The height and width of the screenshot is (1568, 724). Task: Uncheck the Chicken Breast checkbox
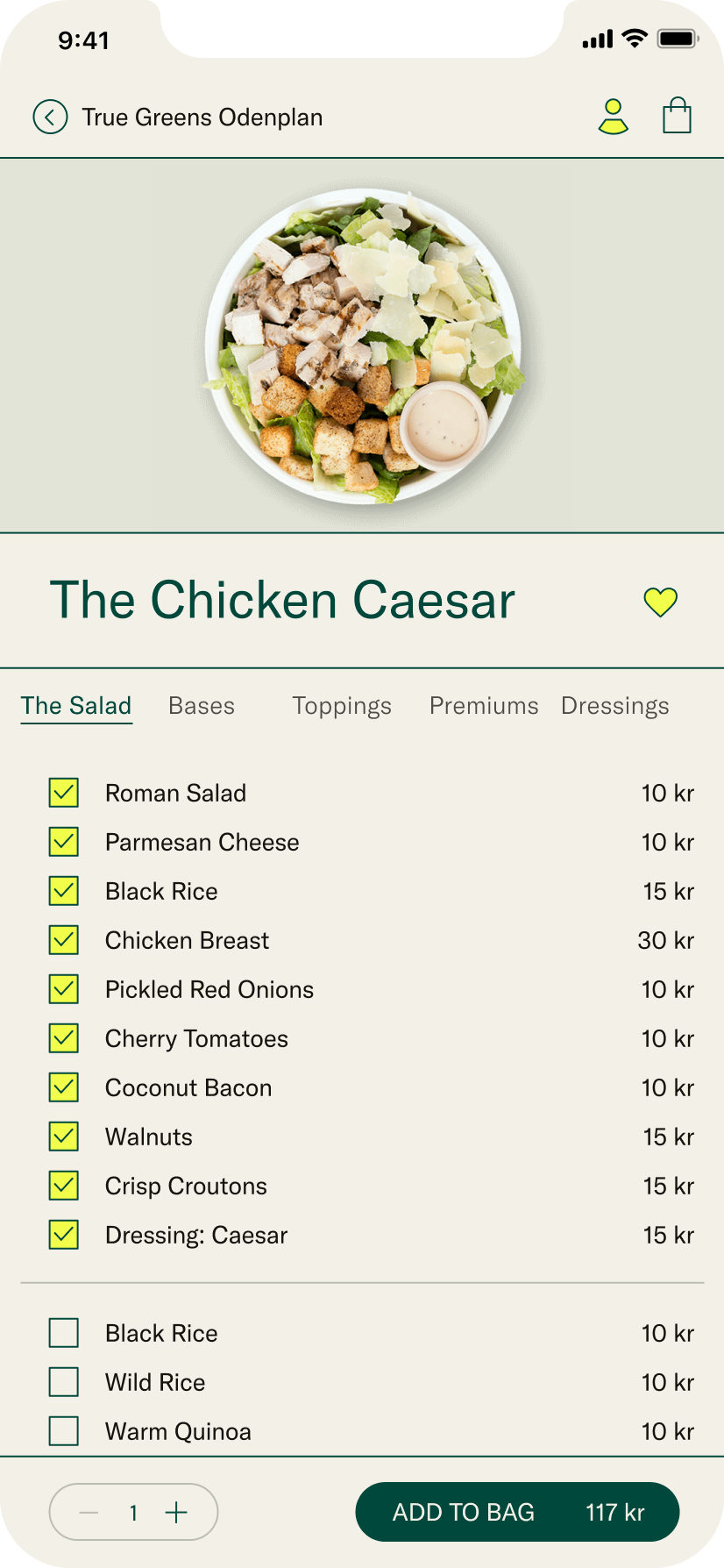(x=64, y=940)
